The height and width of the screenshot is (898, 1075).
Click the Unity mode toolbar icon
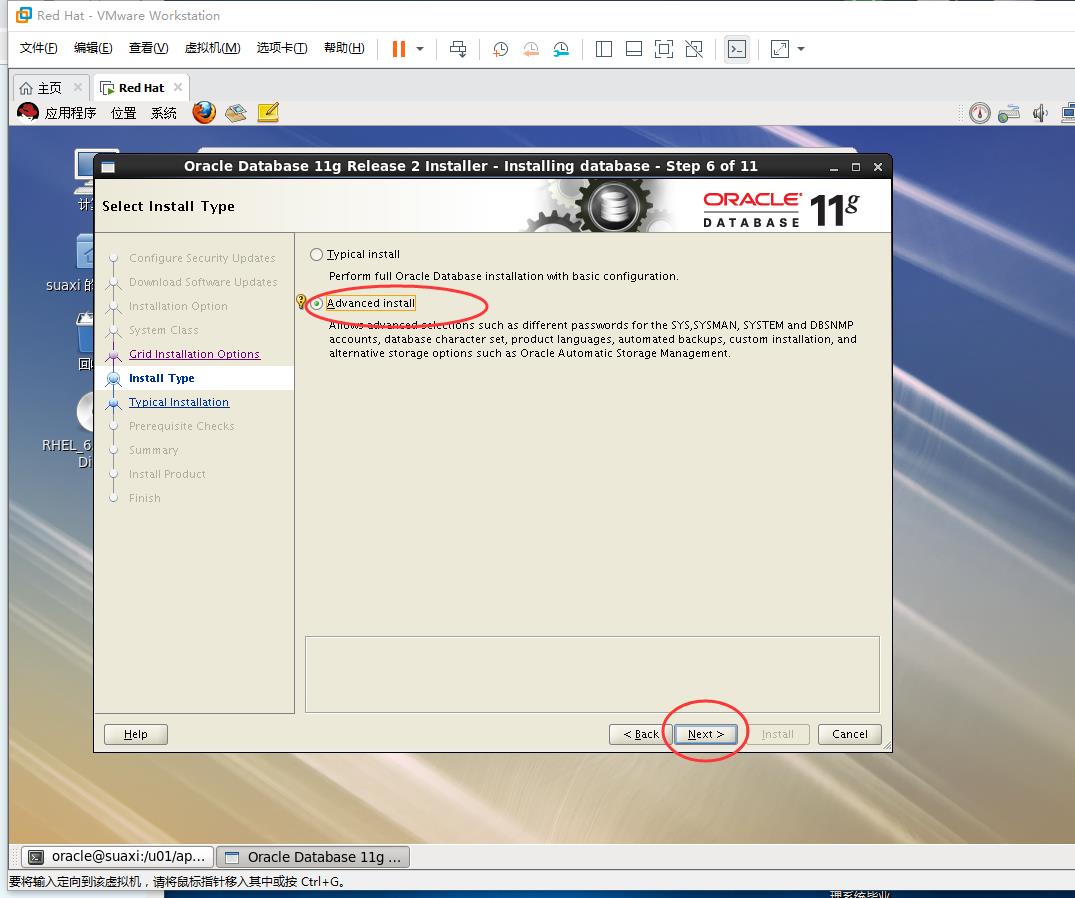(x=694, y=49)
